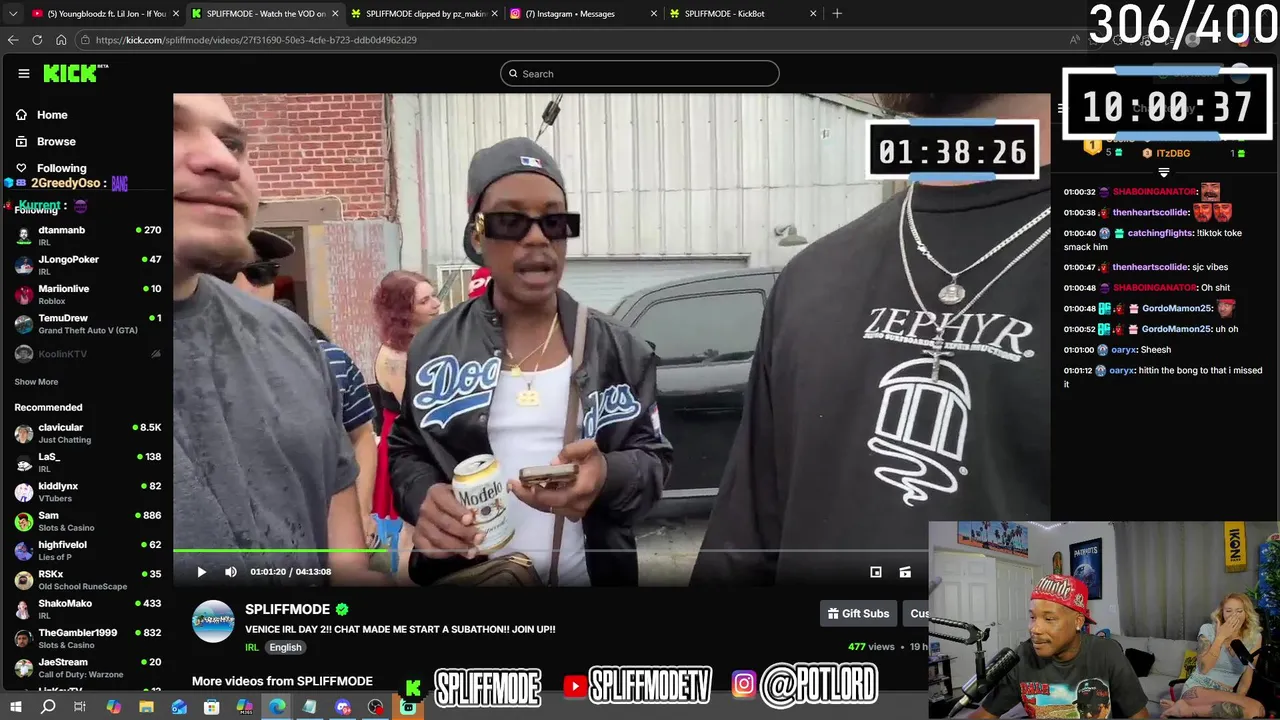
Task: Click catchingflights username in chat
Action: coord(1160,233)
